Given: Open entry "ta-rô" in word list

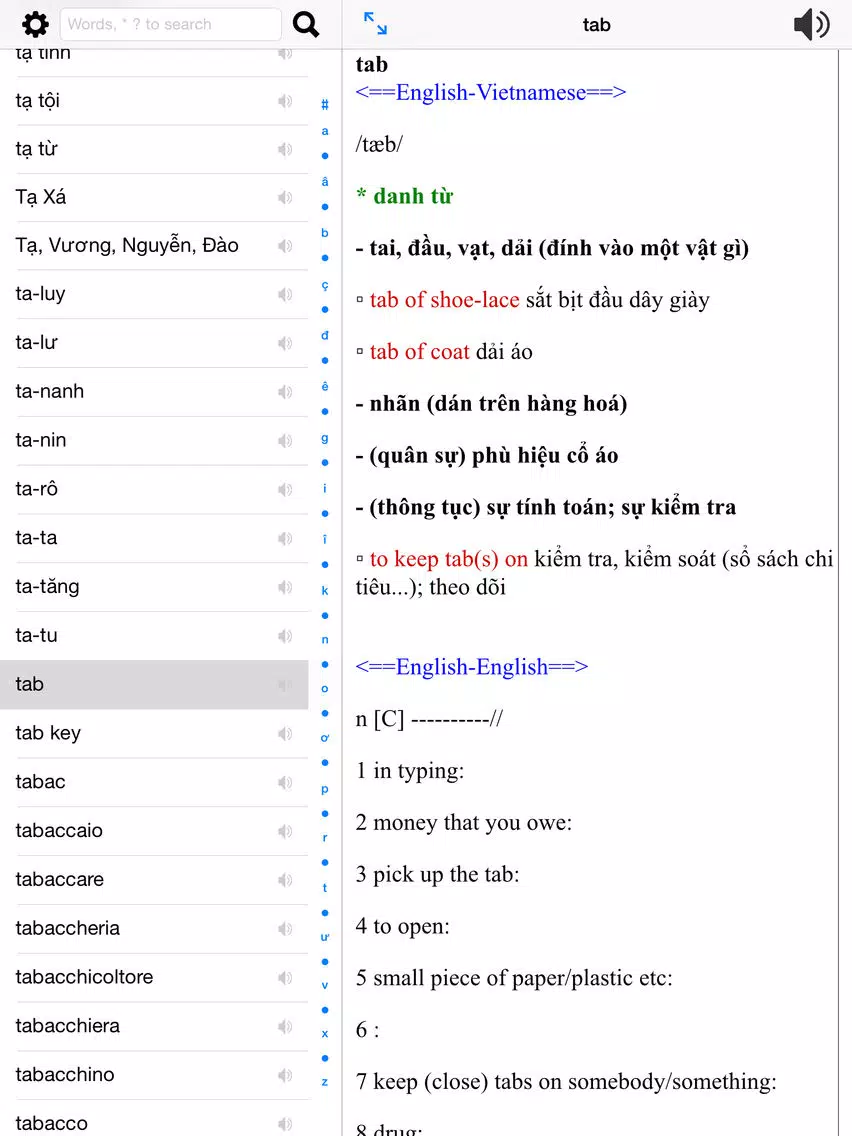Looking at the screenshot, I should pyautogui.click(x=154, y=490).
